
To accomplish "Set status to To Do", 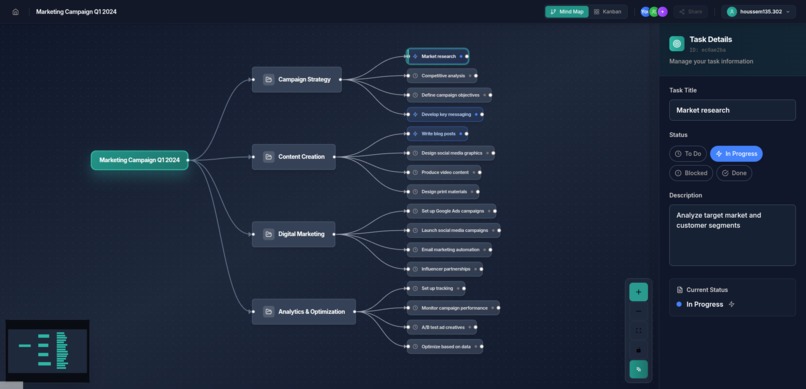I will coord(688,154).
